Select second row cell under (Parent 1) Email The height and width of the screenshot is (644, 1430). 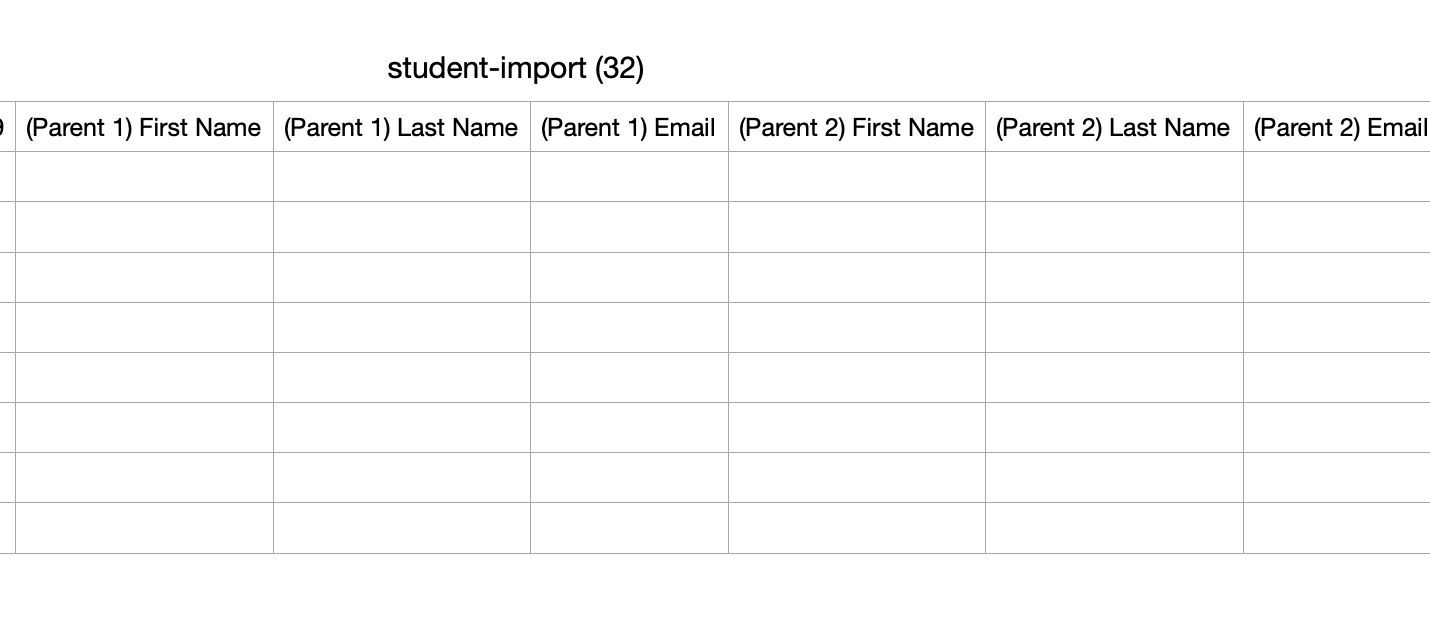tap(629, 227)
